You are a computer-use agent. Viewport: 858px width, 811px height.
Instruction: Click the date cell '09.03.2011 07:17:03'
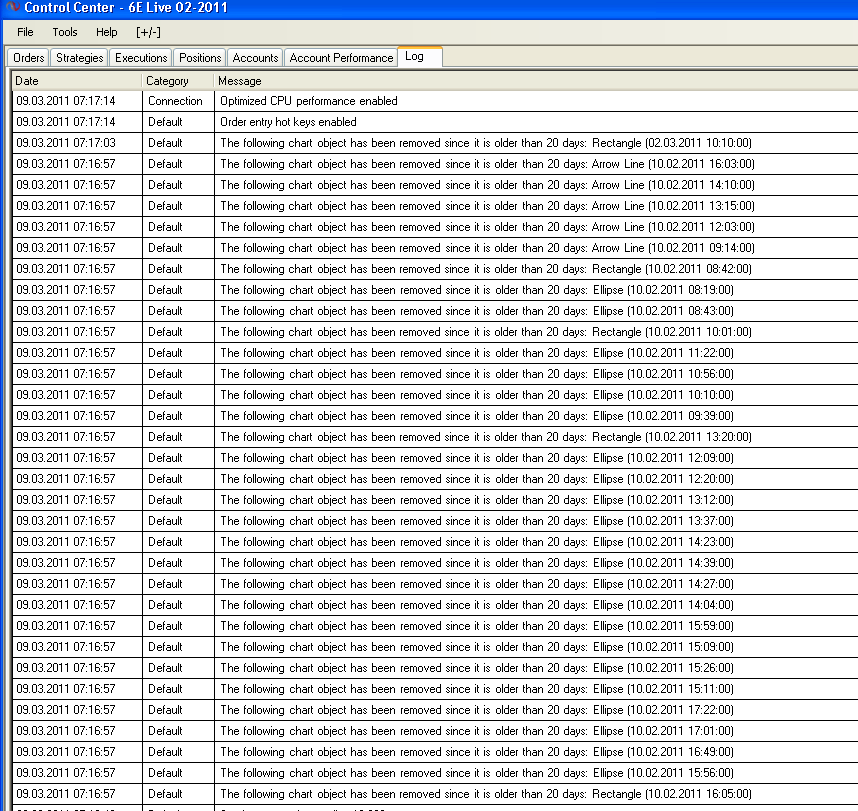tap(77, 143)
